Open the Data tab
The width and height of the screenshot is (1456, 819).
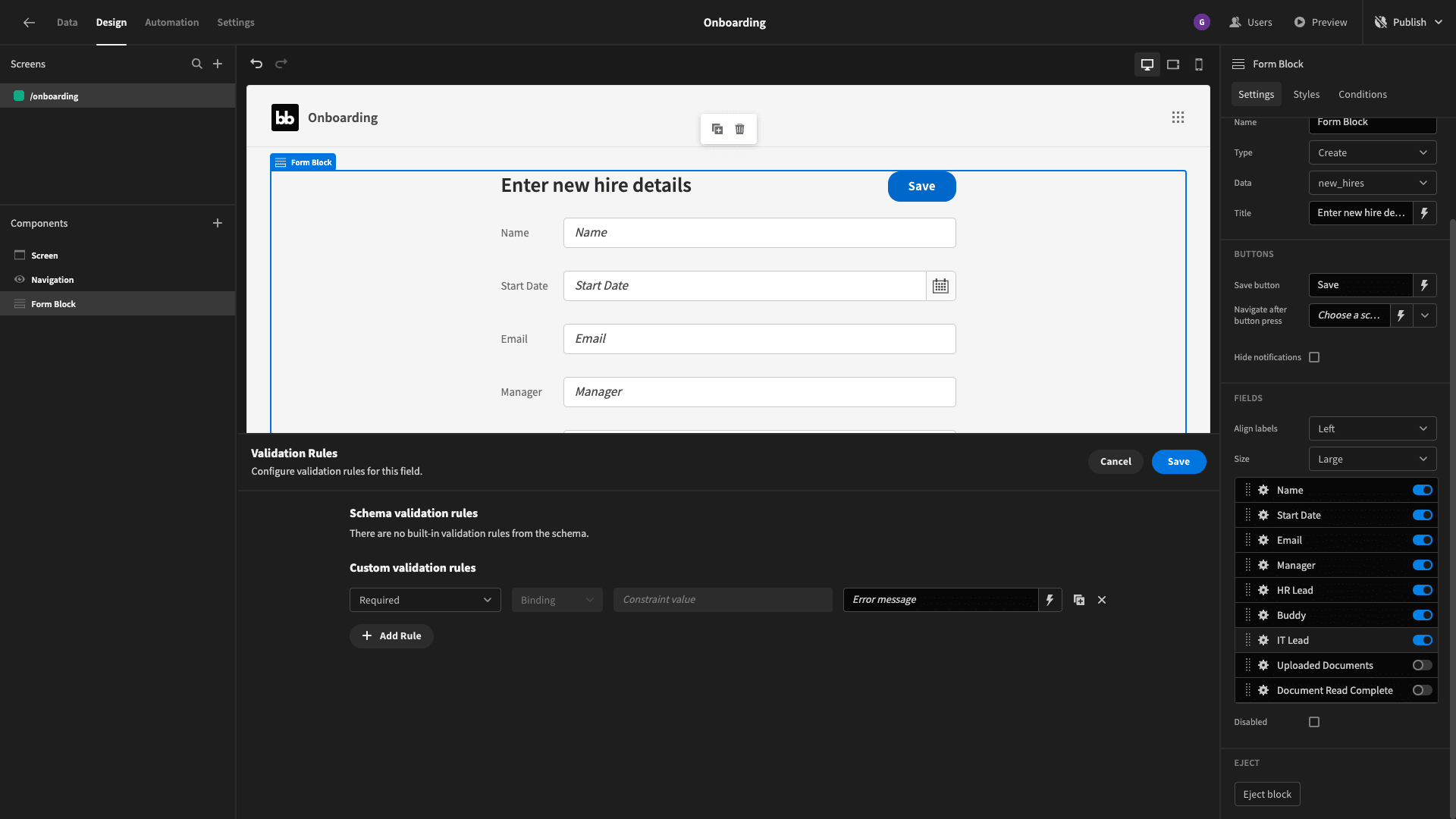(x=67, y=23)
